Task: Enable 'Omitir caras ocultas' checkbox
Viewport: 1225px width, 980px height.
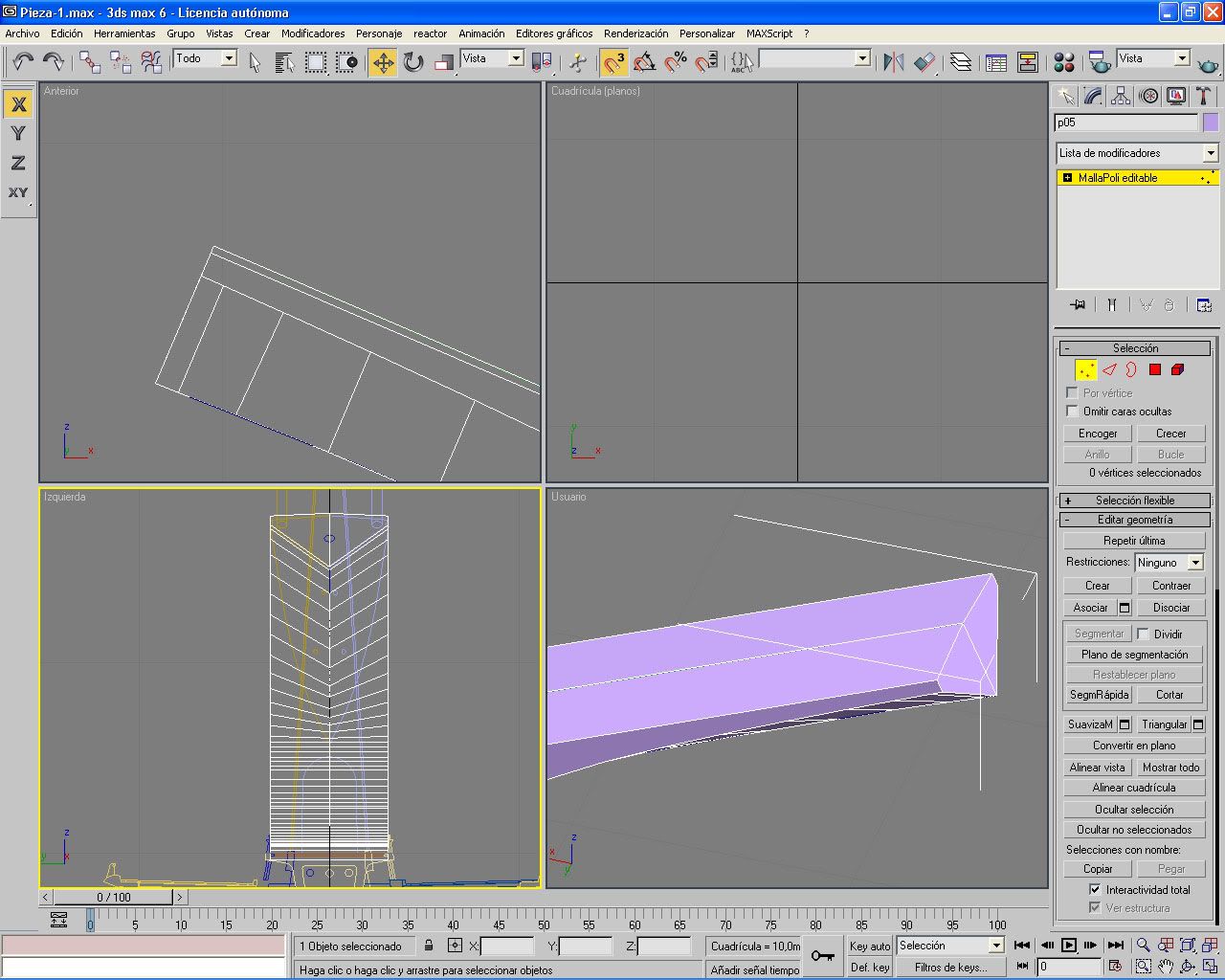Action: [x=1072, y=411]
